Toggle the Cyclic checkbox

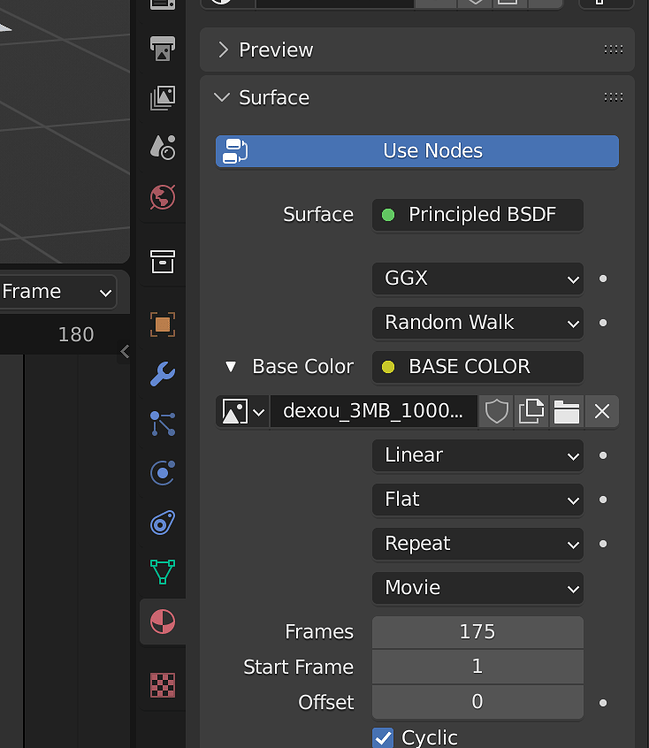[x=383, y=738]
